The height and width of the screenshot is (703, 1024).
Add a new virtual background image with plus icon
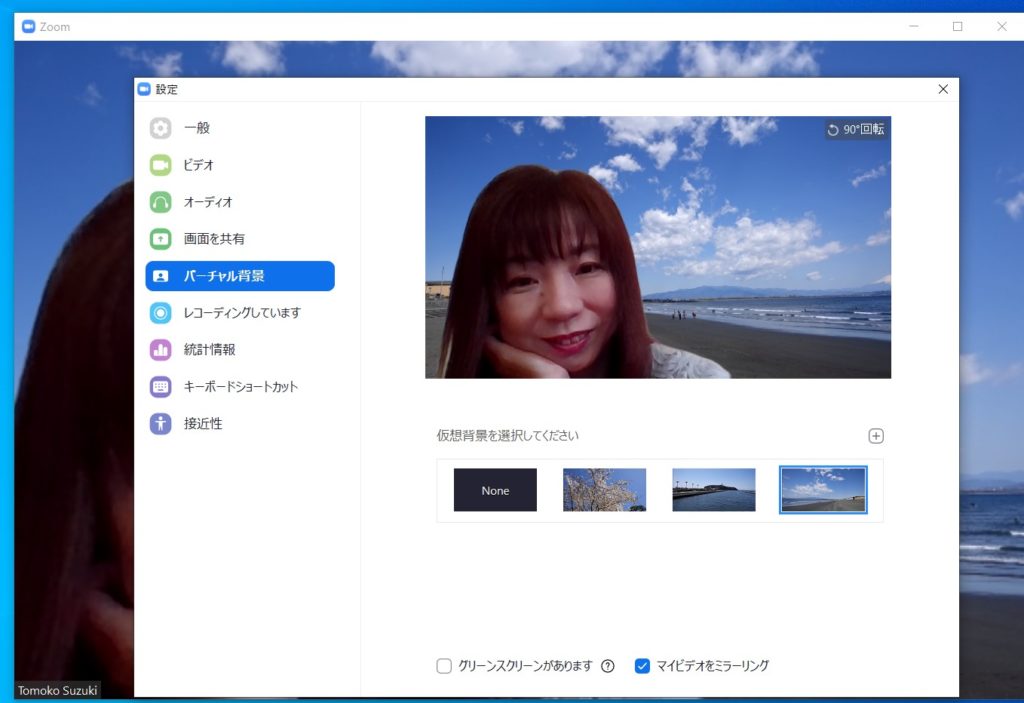point(876,436)
